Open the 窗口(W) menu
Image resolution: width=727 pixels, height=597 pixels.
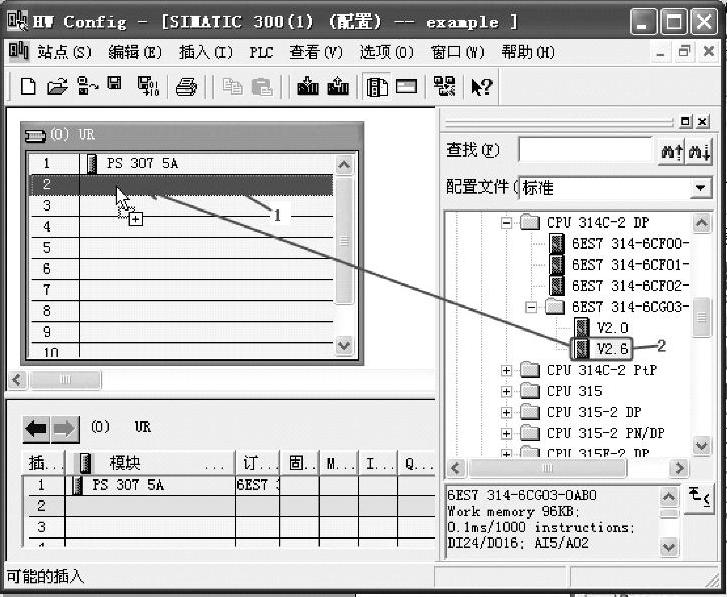[458, 52]
